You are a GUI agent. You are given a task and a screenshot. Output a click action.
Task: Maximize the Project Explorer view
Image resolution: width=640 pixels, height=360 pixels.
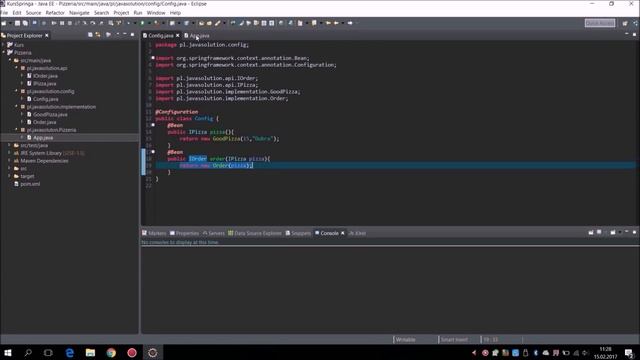click(x=132, y=35)
